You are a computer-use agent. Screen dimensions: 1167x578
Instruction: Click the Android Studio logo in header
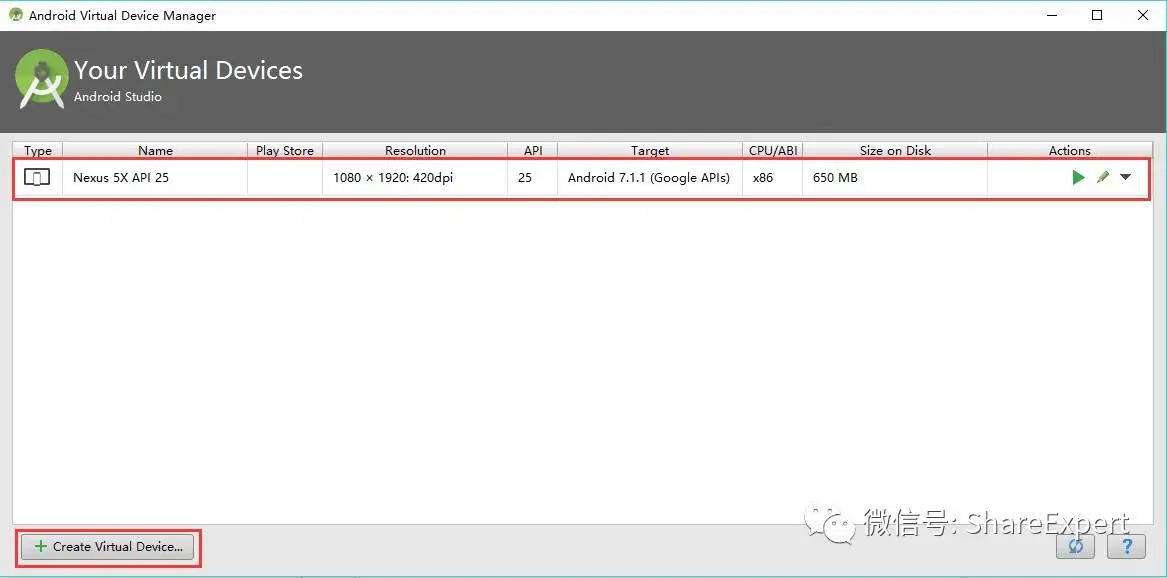click(42, 79)
